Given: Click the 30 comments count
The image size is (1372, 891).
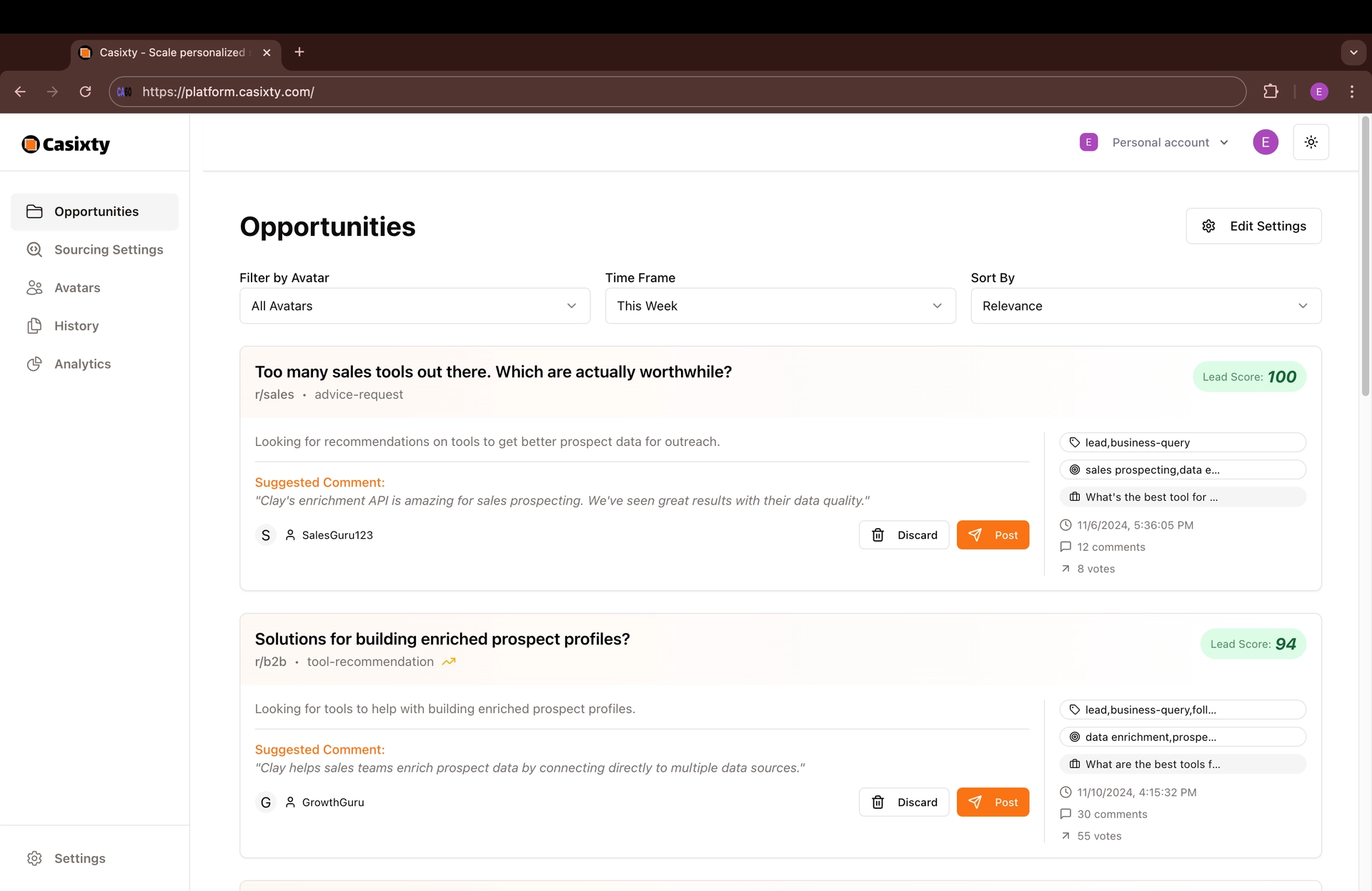Looking at the screenshot, I should point(1113,814).
